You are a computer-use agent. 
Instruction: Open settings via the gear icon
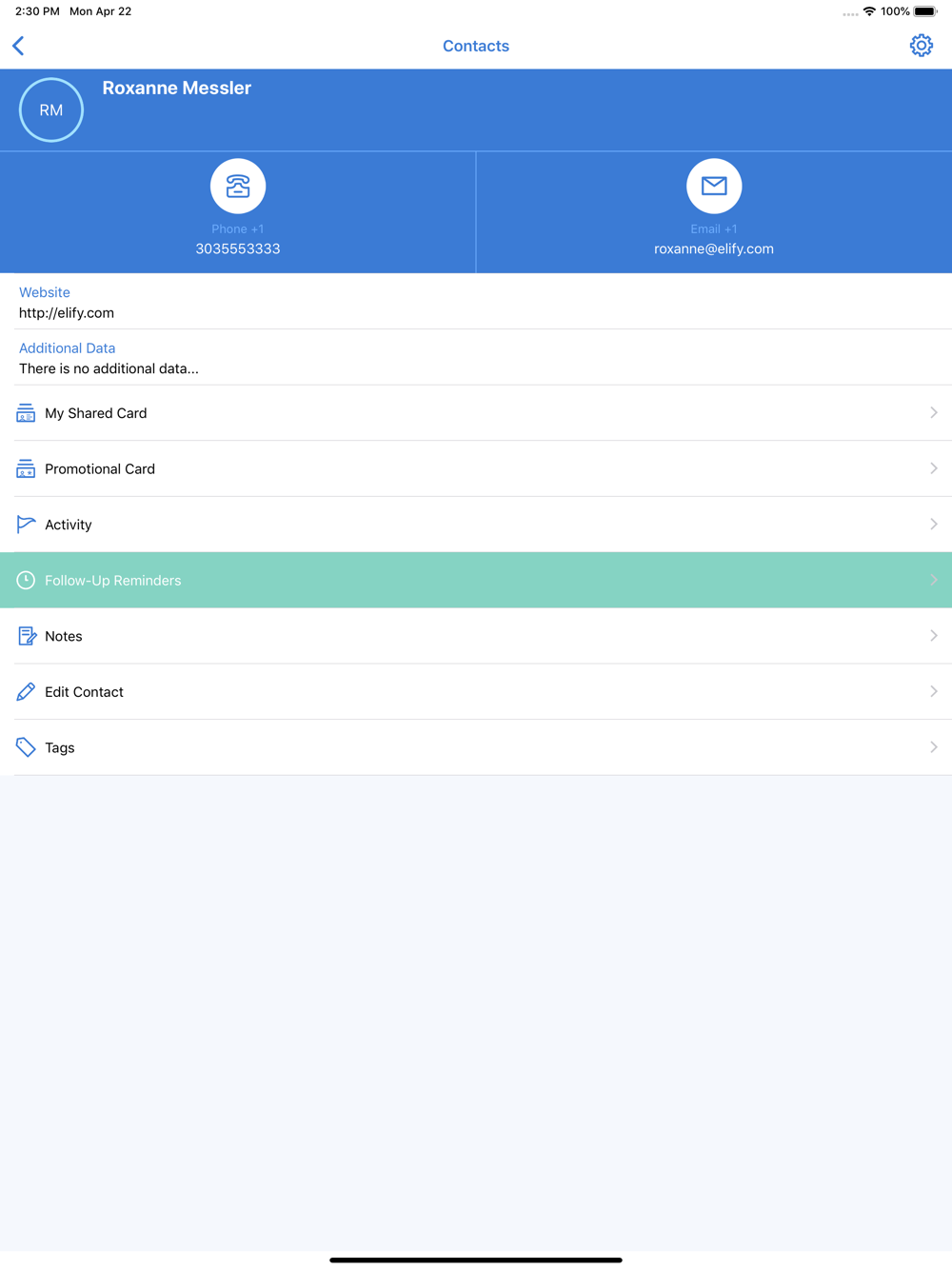(921, 46)
